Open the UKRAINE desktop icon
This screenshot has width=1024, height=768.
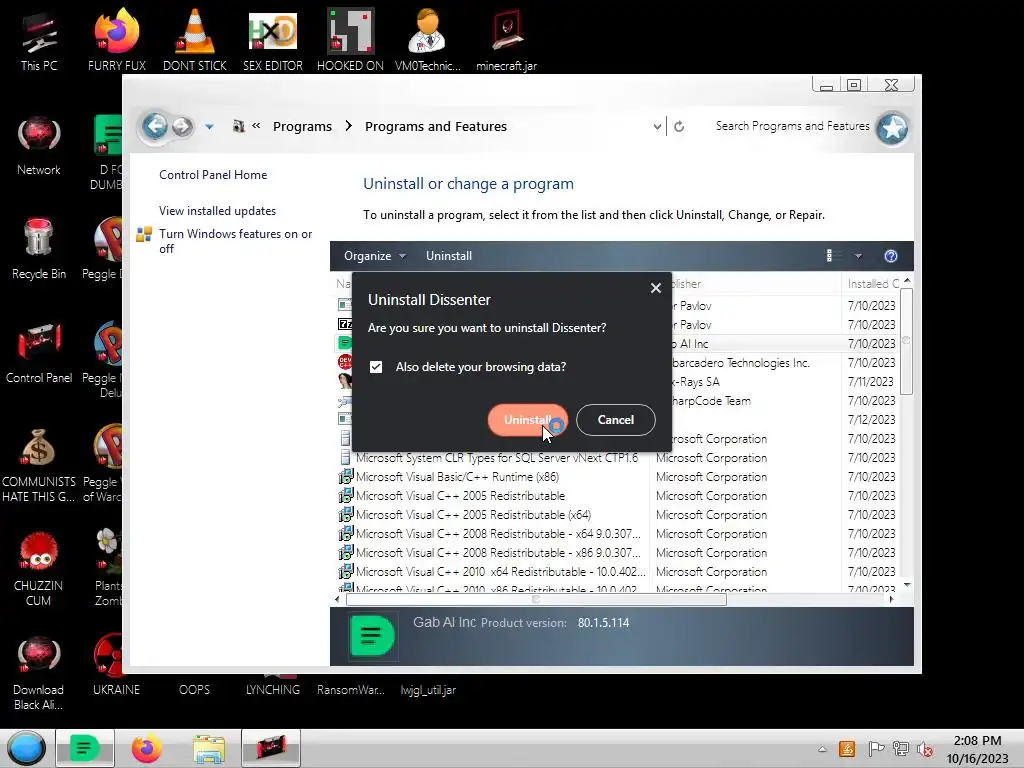pyautogui.click(x=116, y=665)
